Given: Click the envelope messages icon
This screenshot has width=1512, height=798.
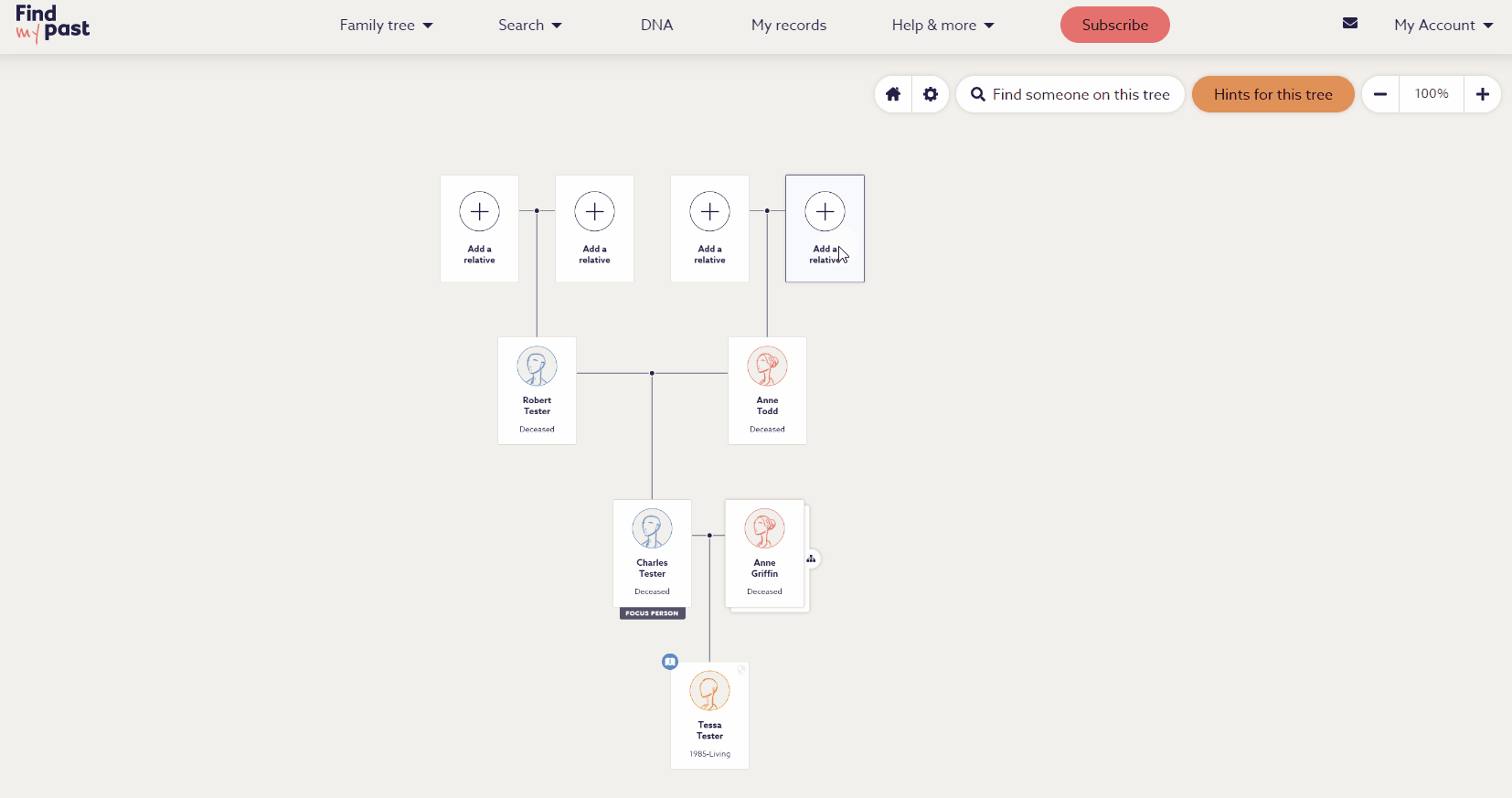Looking at the screenshot, I should pyautogui.click(x=1349, y=24).
